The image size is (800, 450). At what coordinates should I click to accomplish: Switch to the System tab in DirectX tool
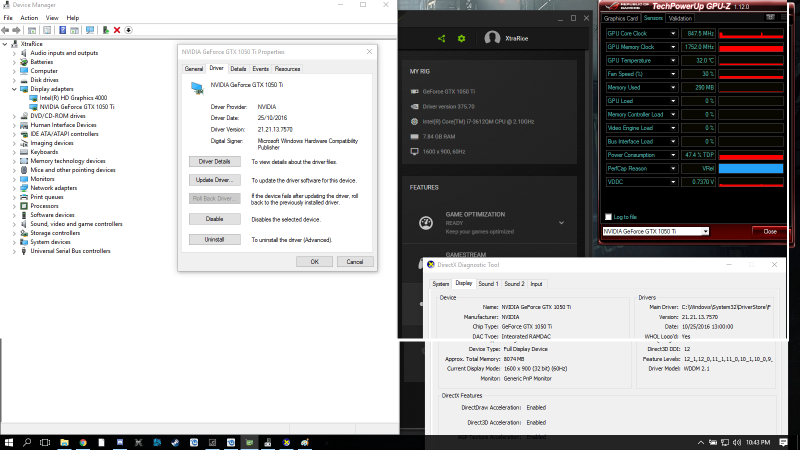tap(441, 284)
